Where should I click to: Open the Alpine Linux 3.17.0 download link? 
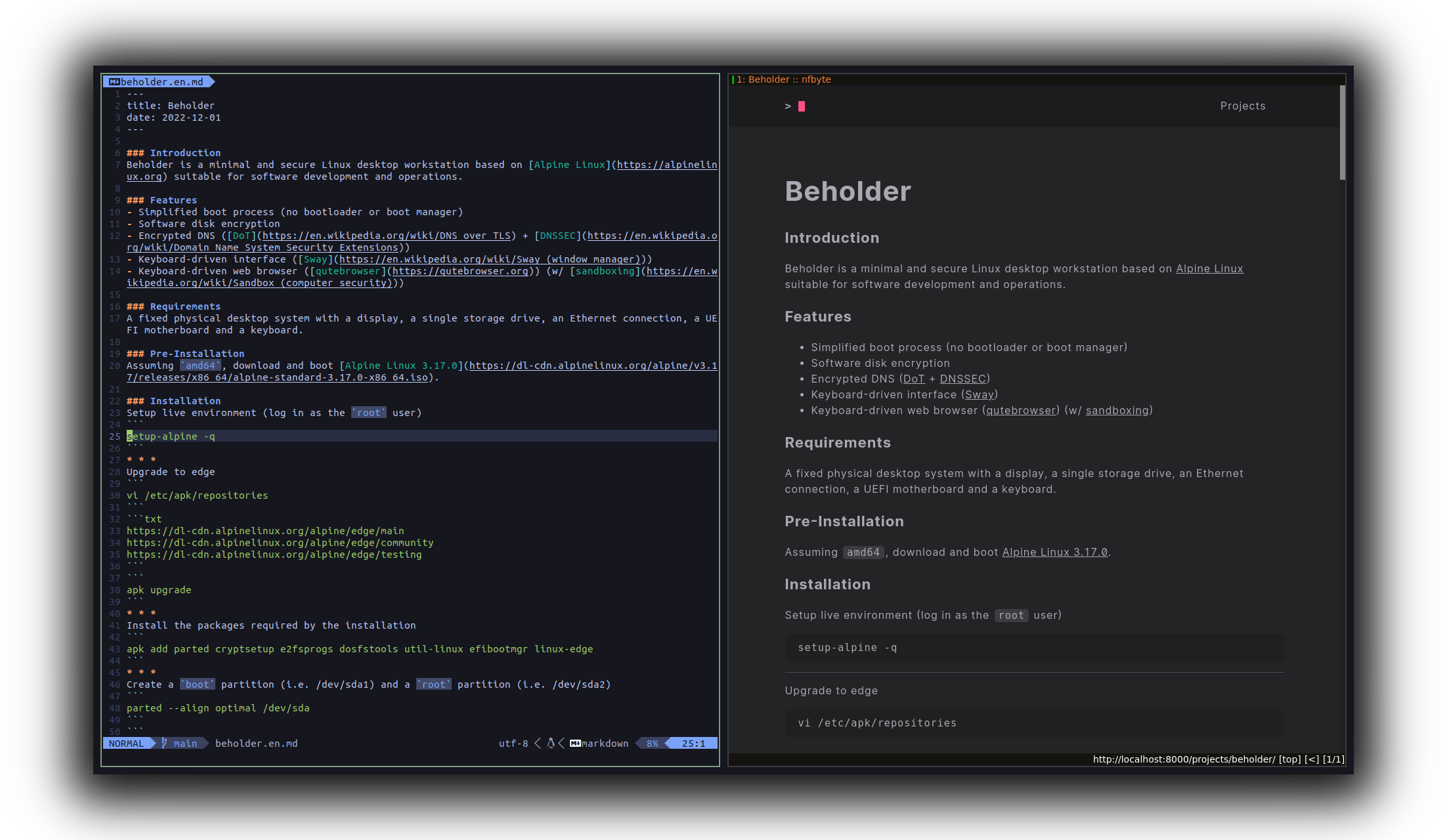[x=1054, y=552]
